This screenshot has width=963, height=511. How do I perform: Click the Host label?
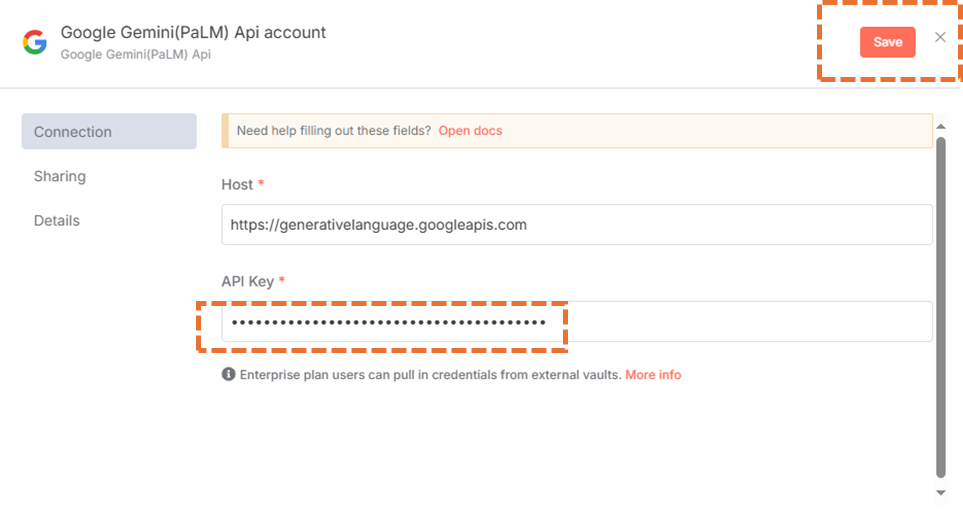pos(237,185)
